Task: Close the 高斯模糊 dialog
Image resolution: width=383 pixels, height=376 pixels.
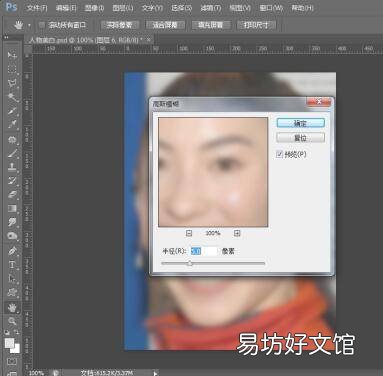Action: [x=319, y=102]
